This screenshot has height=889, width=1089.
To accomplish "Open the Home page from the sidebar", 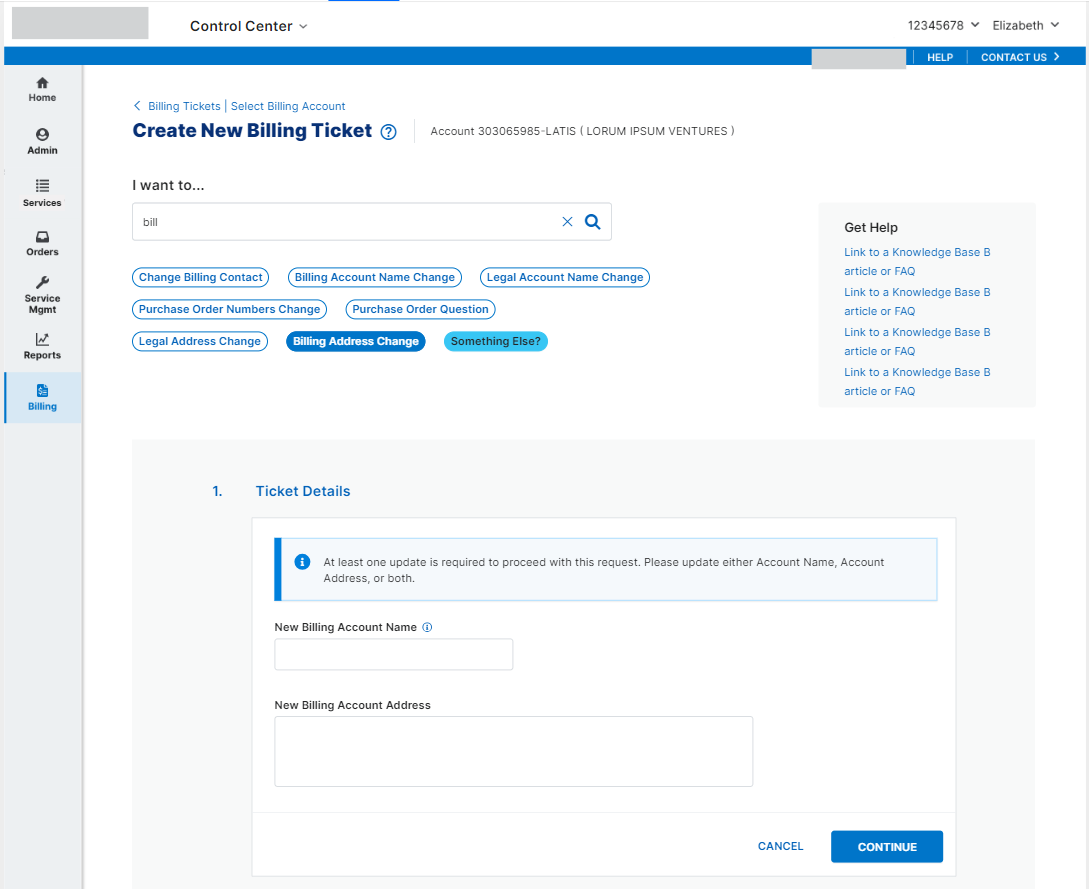I will tap(41, 89).
